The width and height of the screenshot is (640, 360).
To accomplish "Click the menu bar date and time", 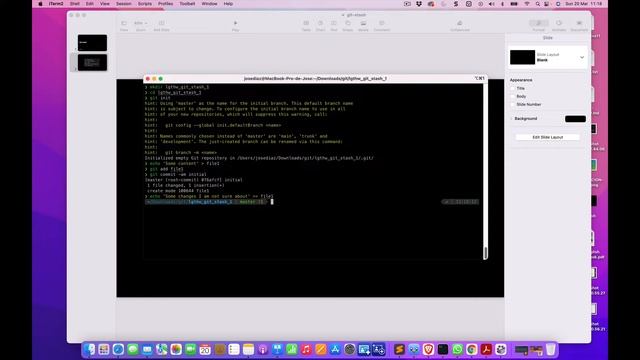I will point(583,4).
